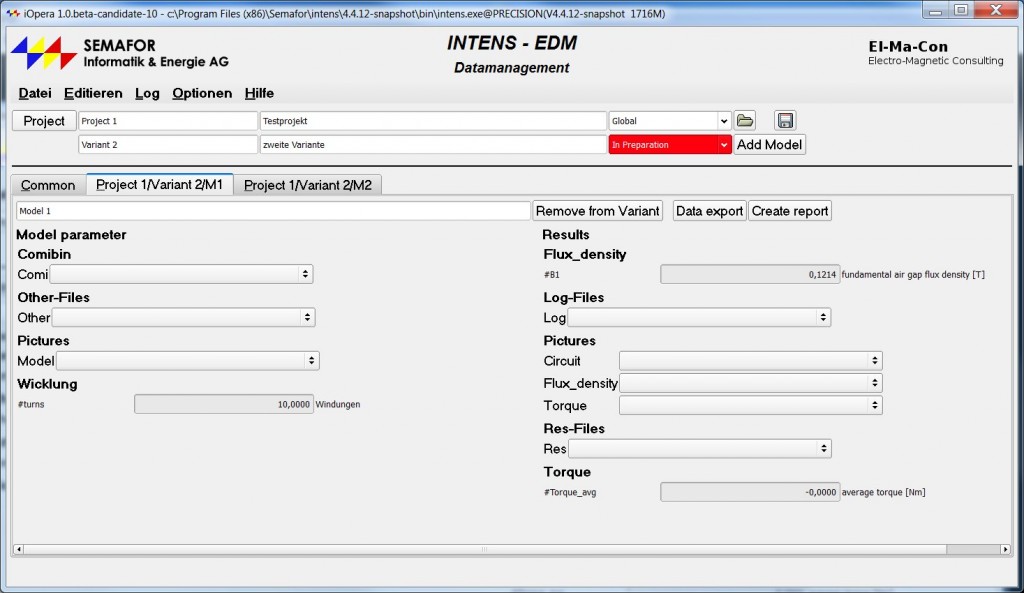
Task: Open the Circuit pictures combo box
Action: 751,361
